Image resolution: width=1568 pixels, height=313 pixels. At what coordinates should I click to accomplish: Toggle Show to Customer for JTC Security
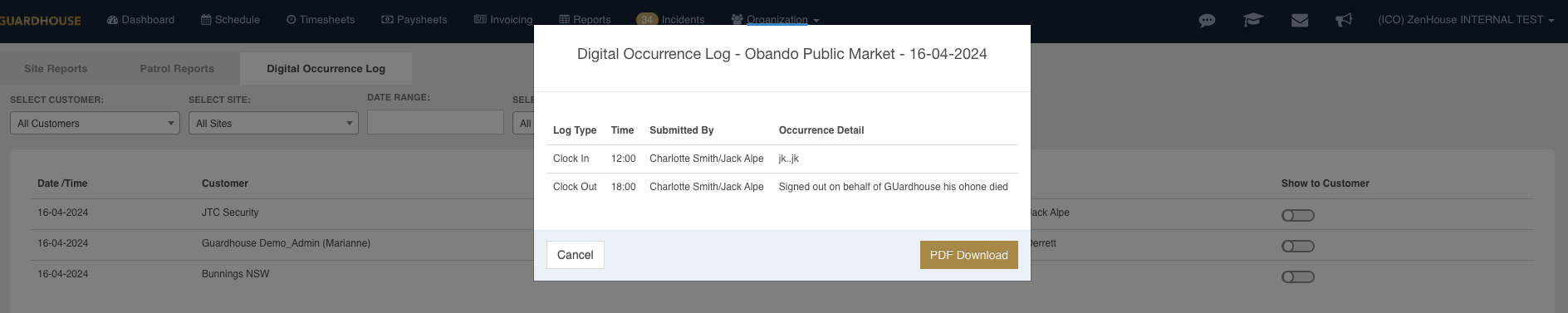click(x=1298, y=216)
